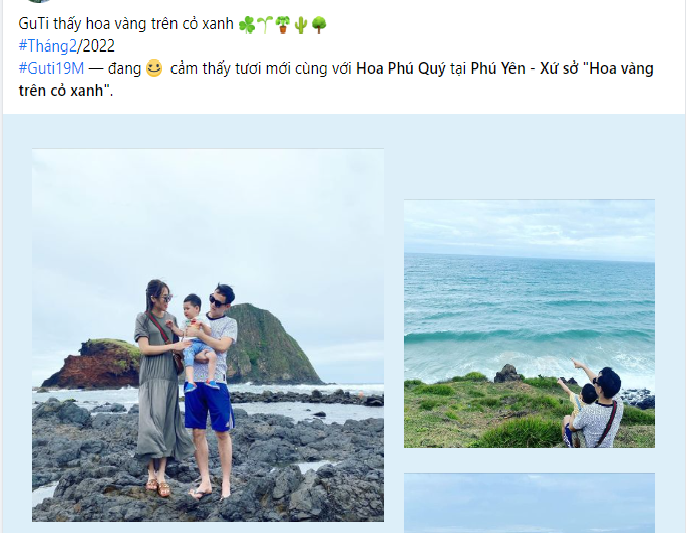686x533 pixels.
Task: Click the potted plant emoji
Action: pos(283,25)
